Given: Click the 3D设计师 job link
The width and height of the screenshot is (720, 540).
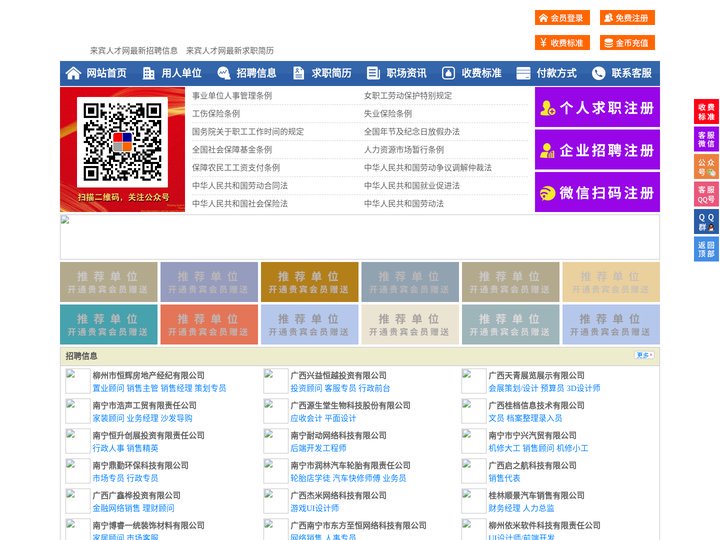Looking at the screenshot, I should click(583, 388).
